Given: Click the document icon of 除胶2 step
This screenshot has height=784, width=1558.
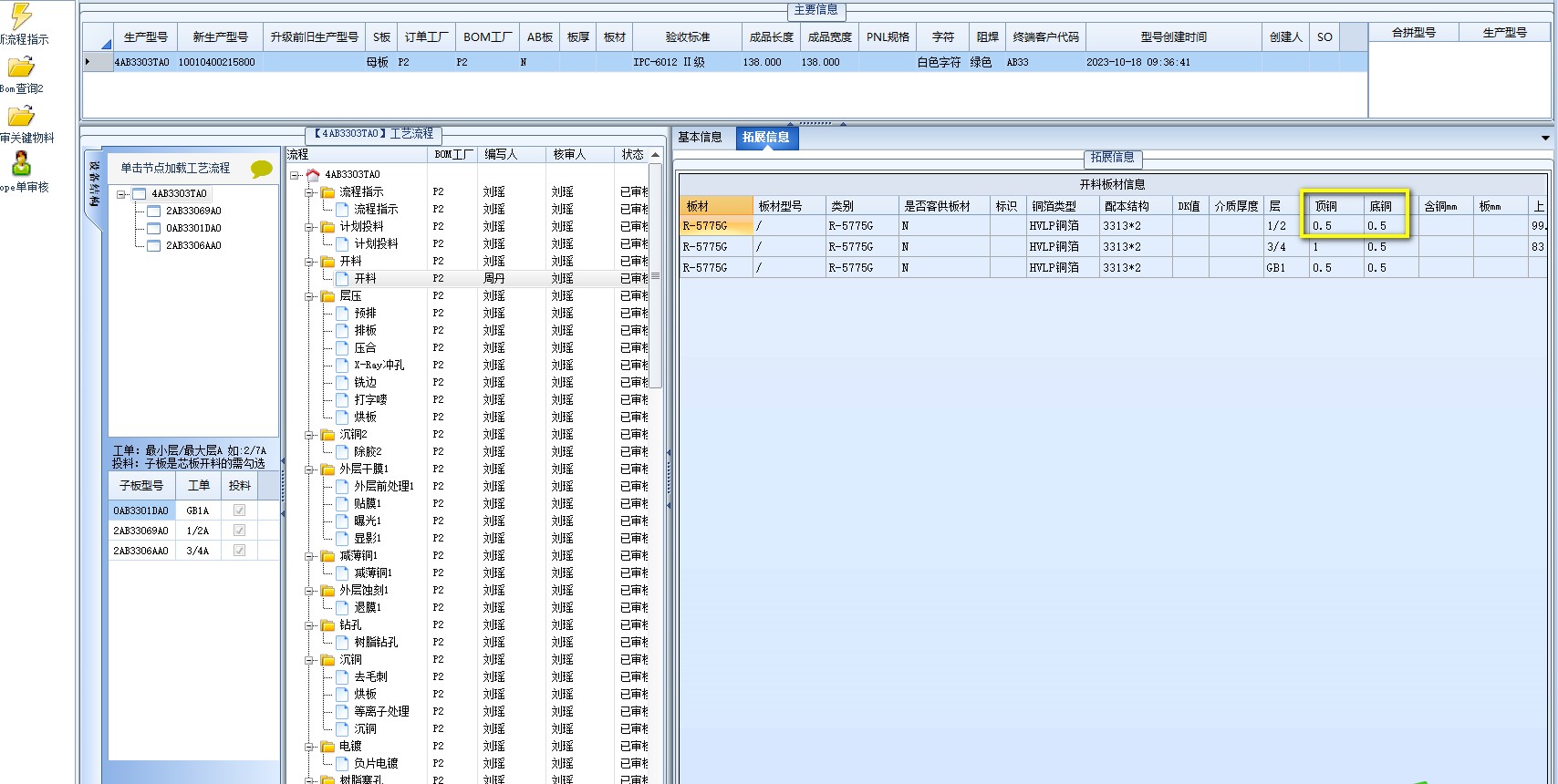Looking at the screenshot, I should 342,451.
